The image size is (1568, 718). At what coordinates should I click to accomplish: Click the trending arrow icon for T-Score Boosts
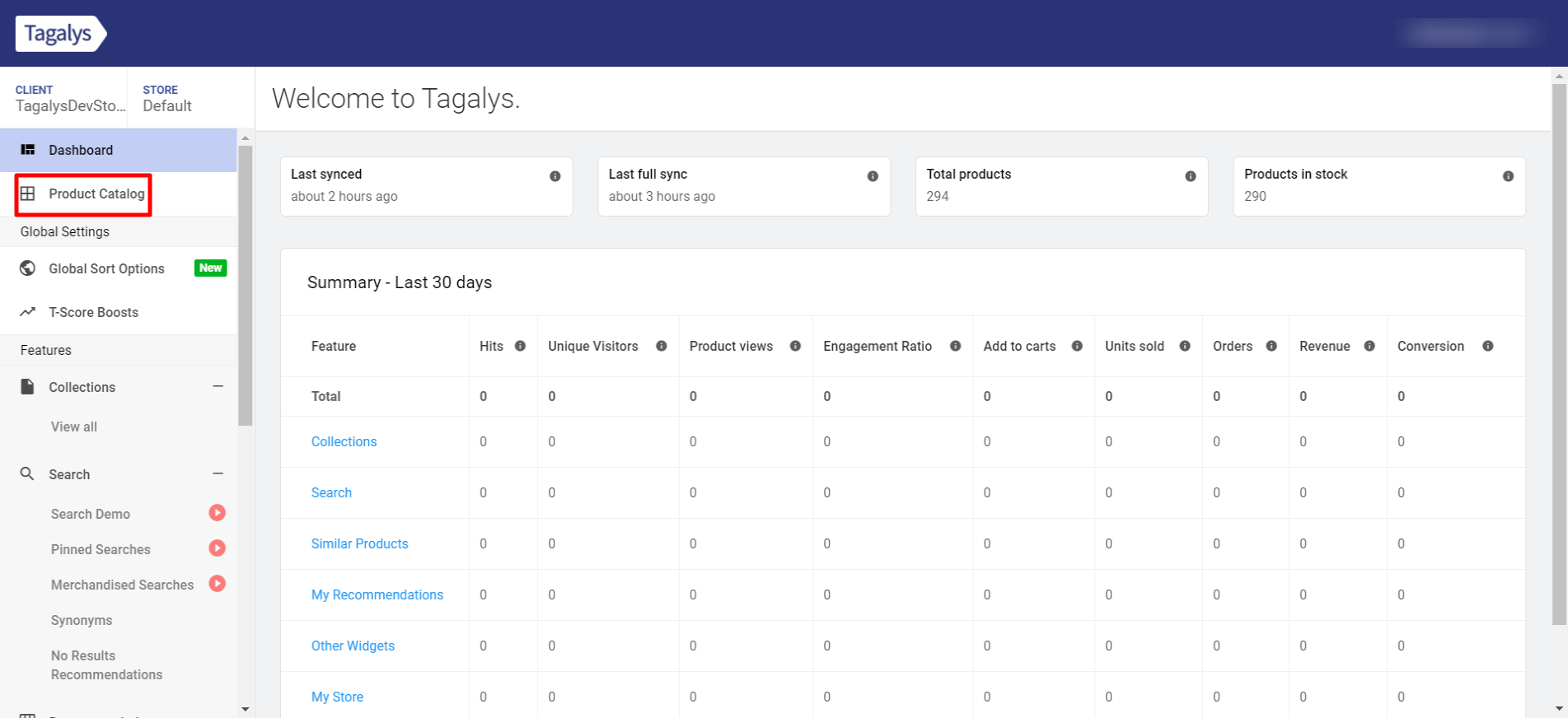coord(27,312)
